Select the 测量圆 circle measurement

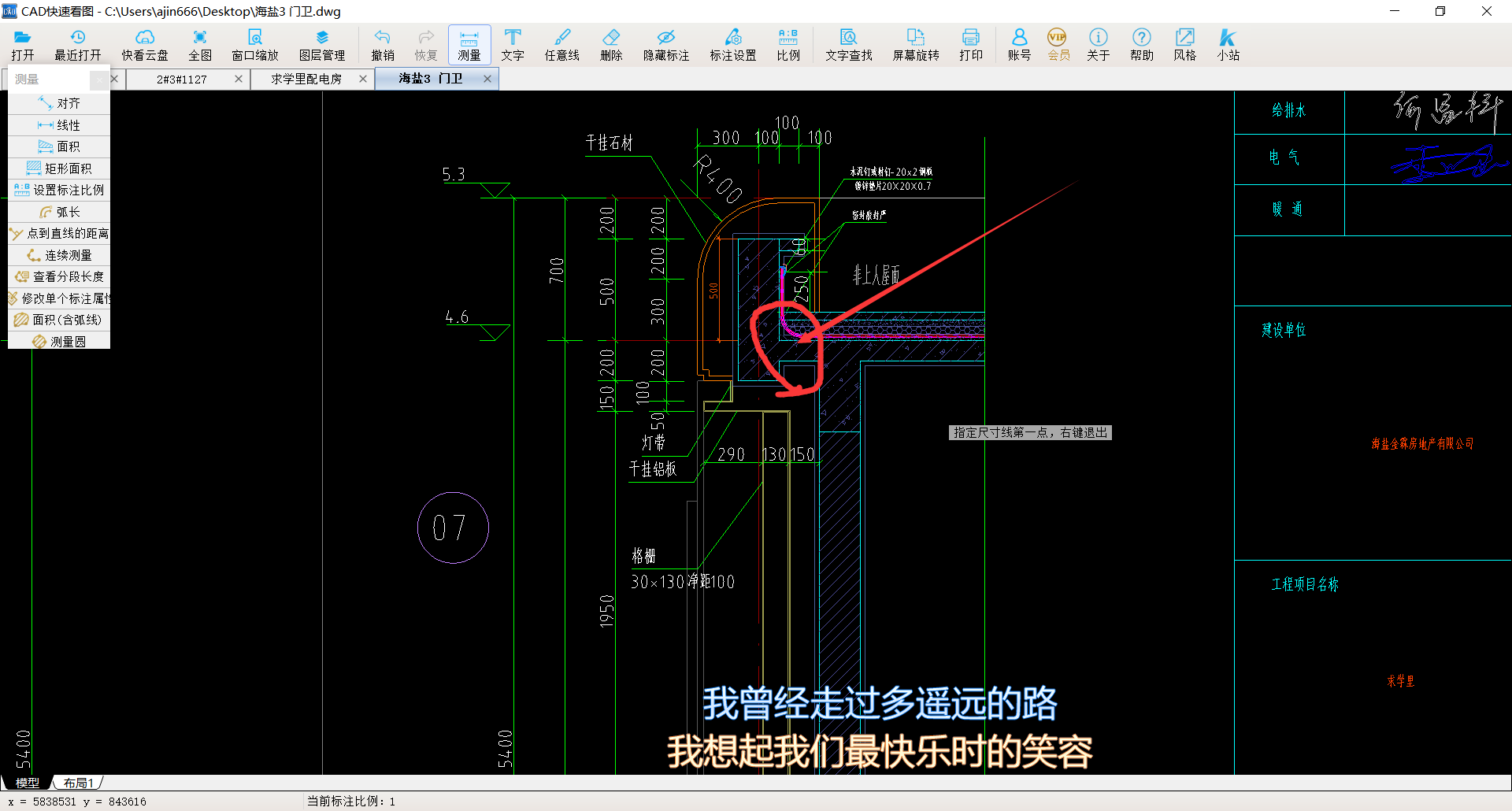pyautogui.click(x=59, y=342)
